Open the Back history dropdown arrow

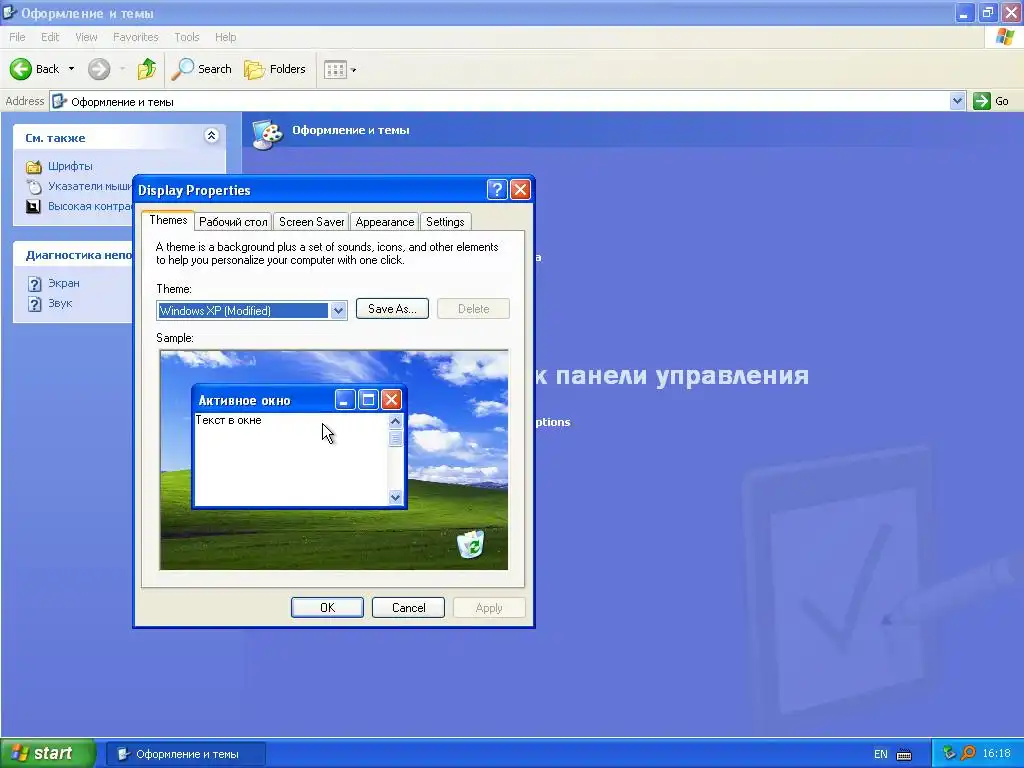(x=71, y=69)
